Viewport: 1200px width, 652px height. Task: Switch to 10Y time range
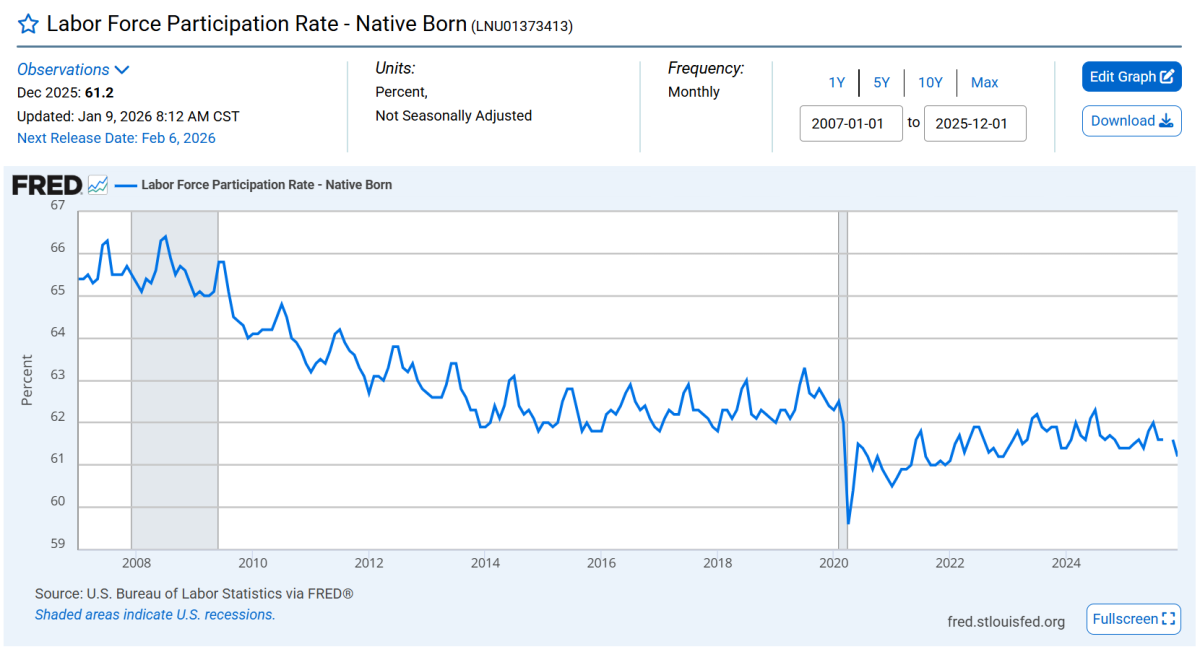pyautogui.click(x=930, y=83)
